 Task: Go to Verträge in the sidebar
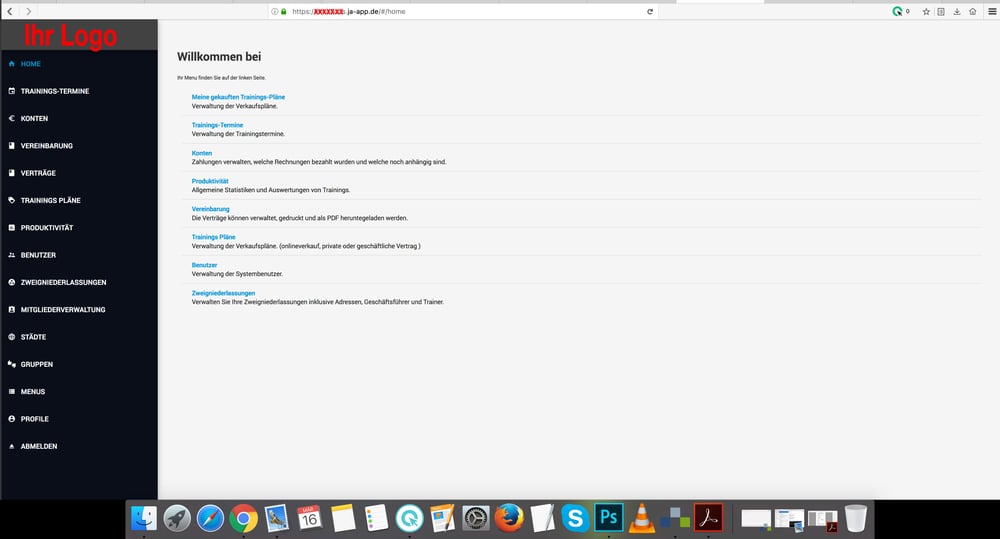point(38,173)
